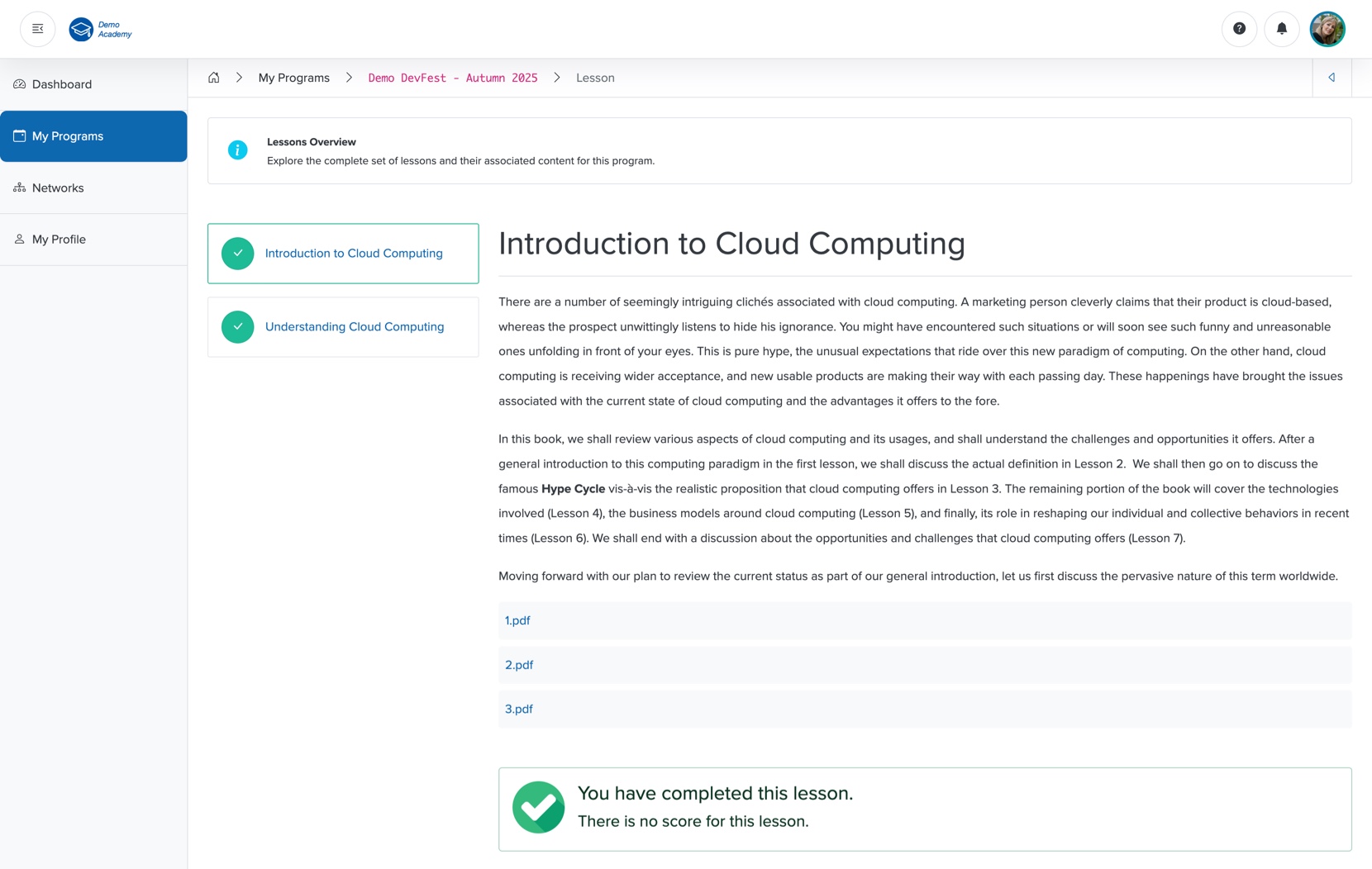This screenshot has width=1372, height=869.
Task: Open Demo DevFest - Autumn 2025 breadcrumb
Action: pos(452,78)
